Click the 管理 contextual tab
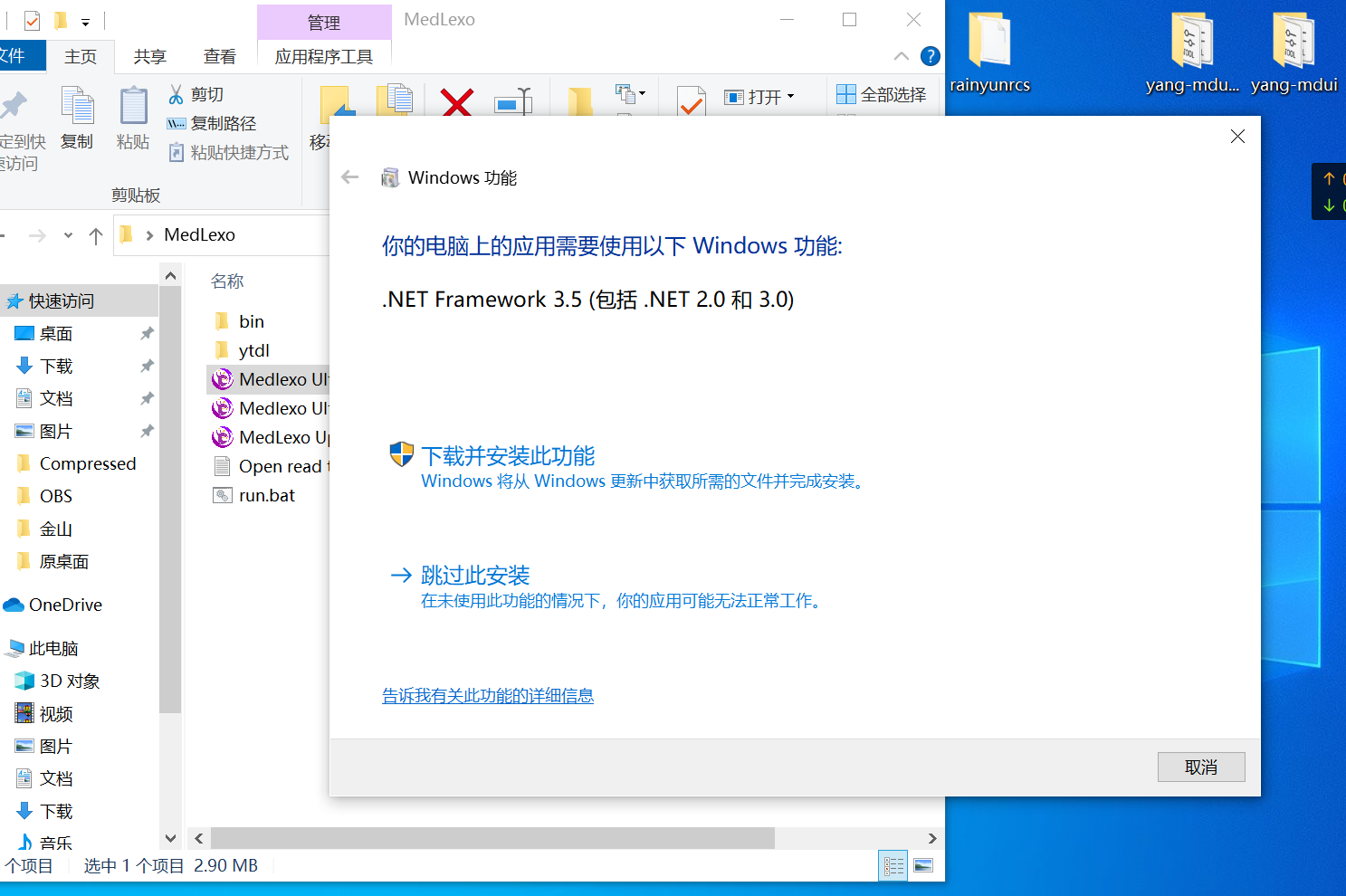Image resolution: width=1346 pixels, height=896 pixels. point(324,22)
